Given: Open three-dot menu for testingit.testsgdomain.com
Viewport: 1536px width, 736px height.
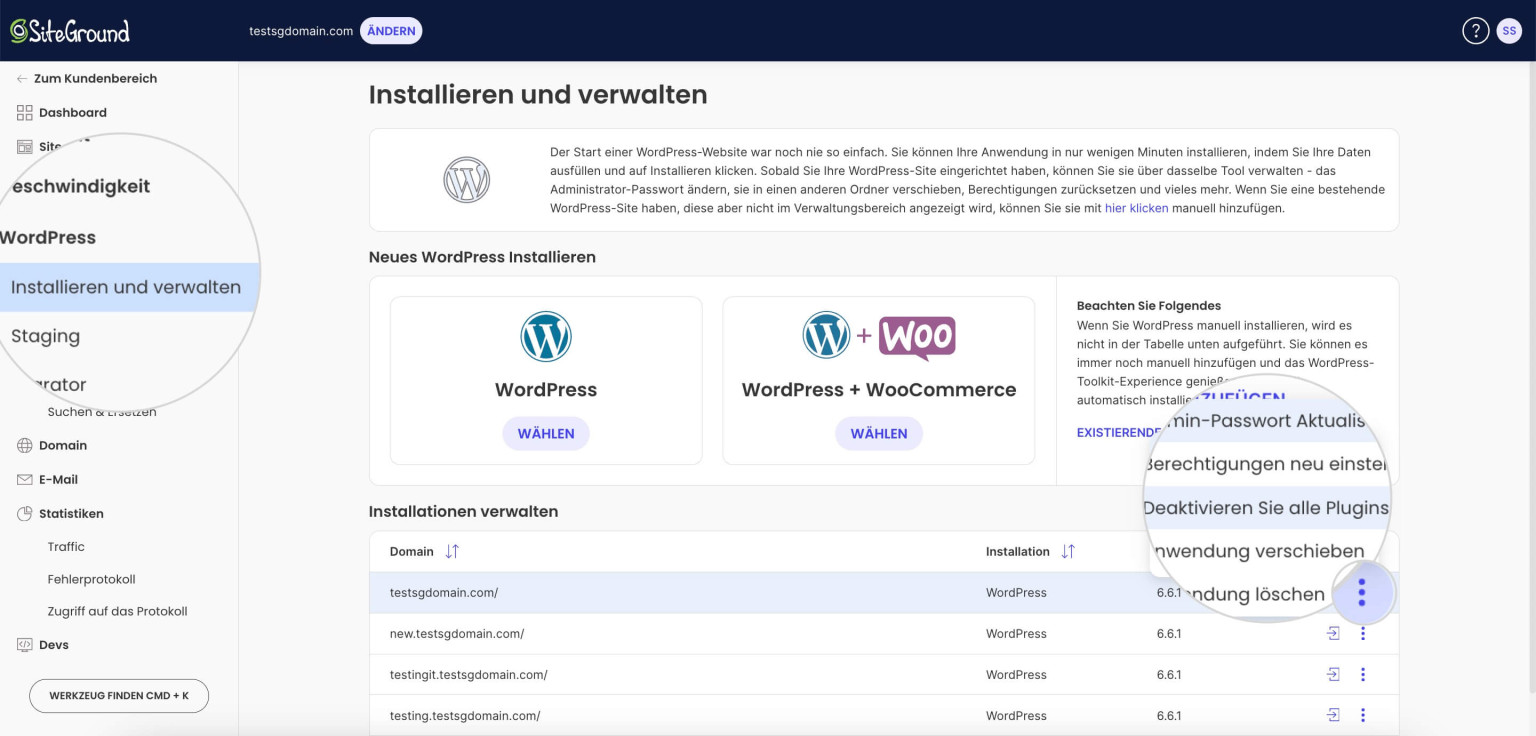Looking at the screenshot, I should pyautogui.click(x=1362, y=675).
